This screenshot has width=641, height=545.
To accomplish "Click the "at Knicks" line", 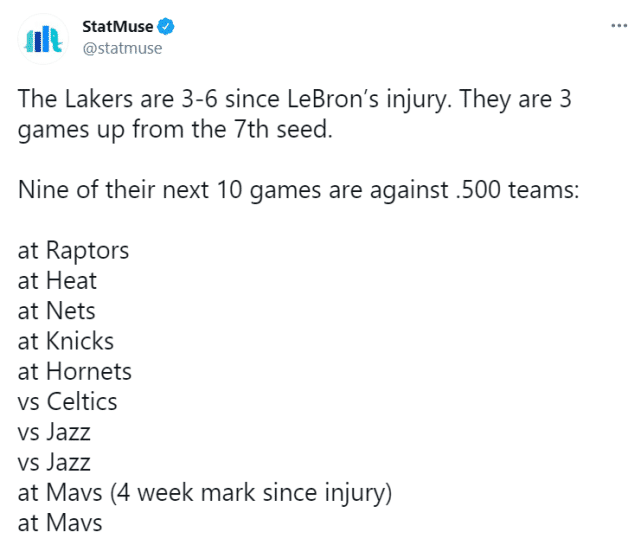I will tap(66, 341).
